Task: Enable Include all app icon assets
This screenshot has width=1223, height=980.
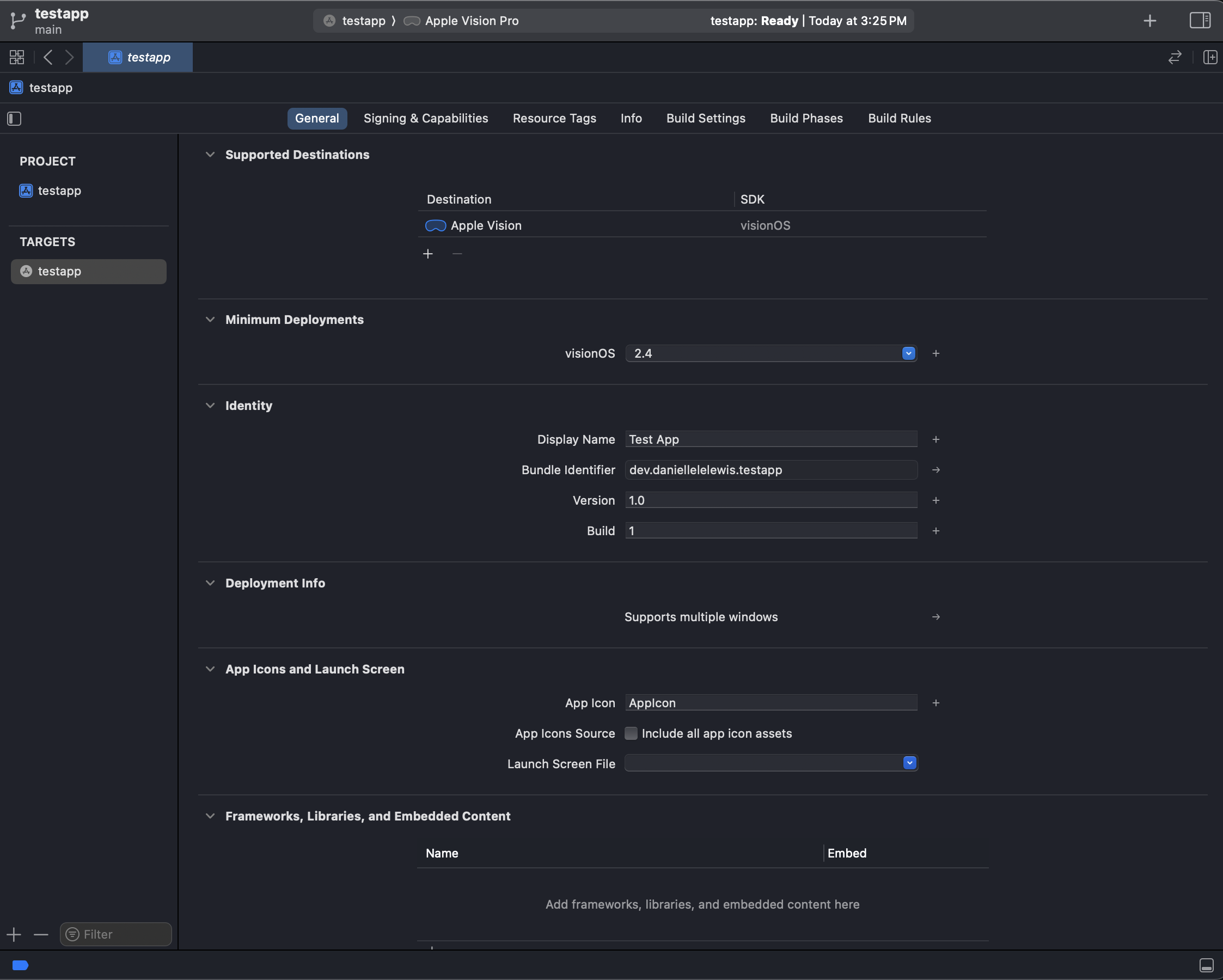Action: 631,733
